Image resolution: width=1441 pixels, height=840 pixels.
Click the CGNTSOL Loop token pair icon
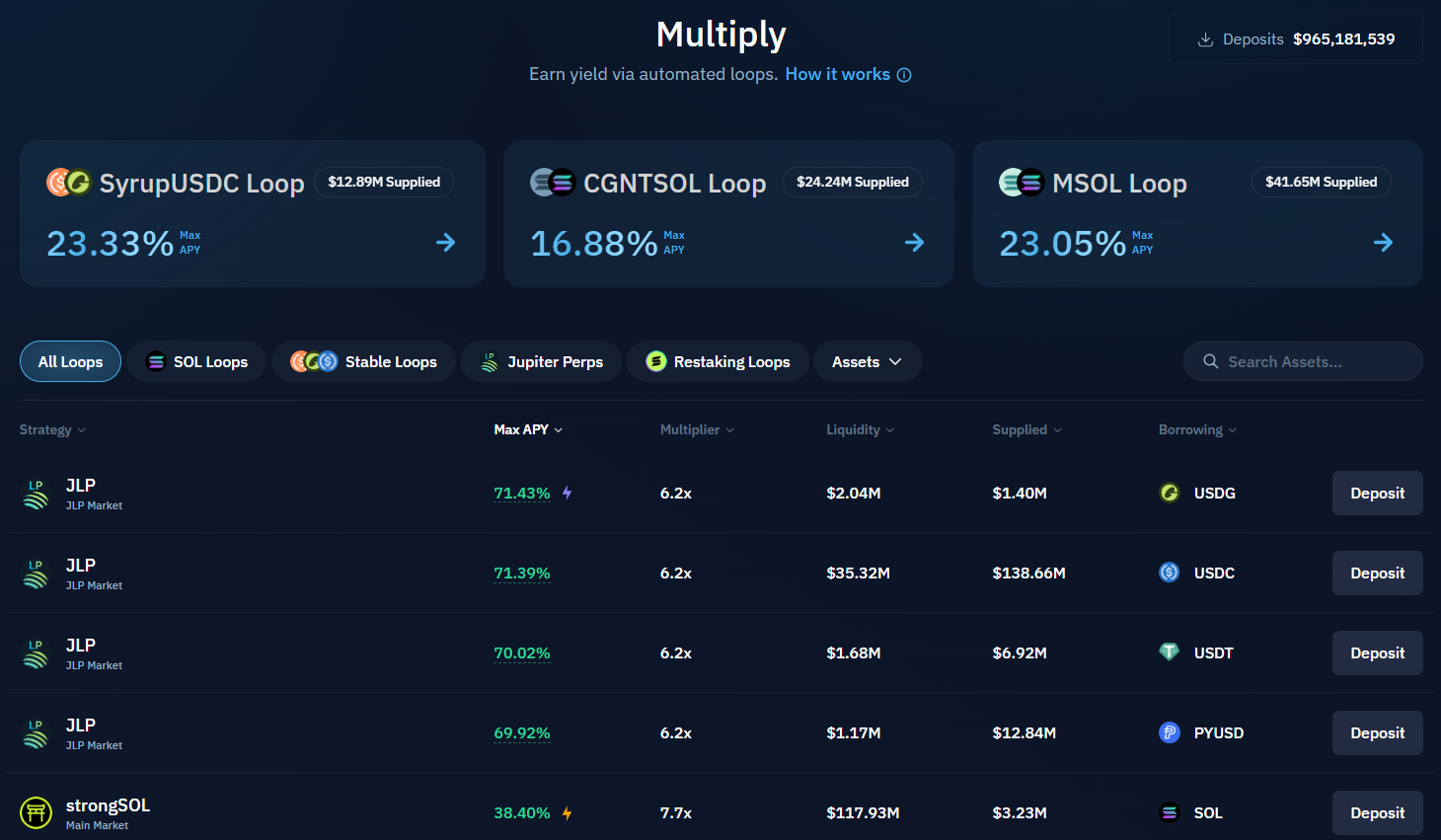pos(553,183)
